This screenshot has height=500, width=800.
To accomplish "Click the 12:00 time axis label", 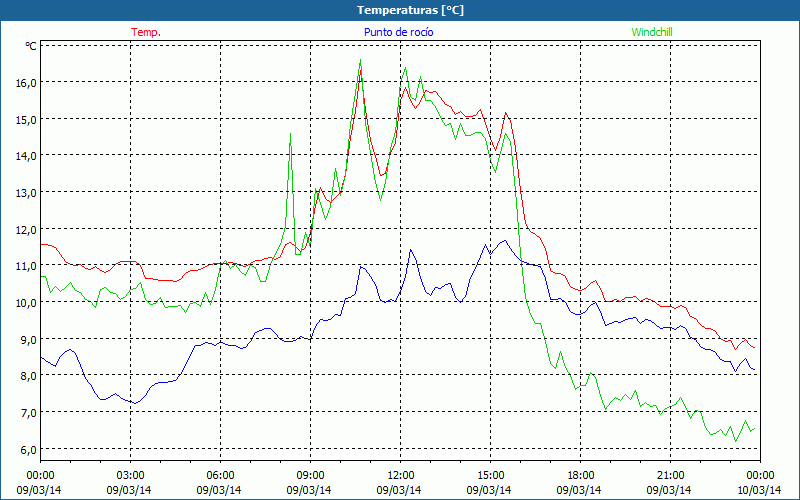I will [x=401, y=476].
